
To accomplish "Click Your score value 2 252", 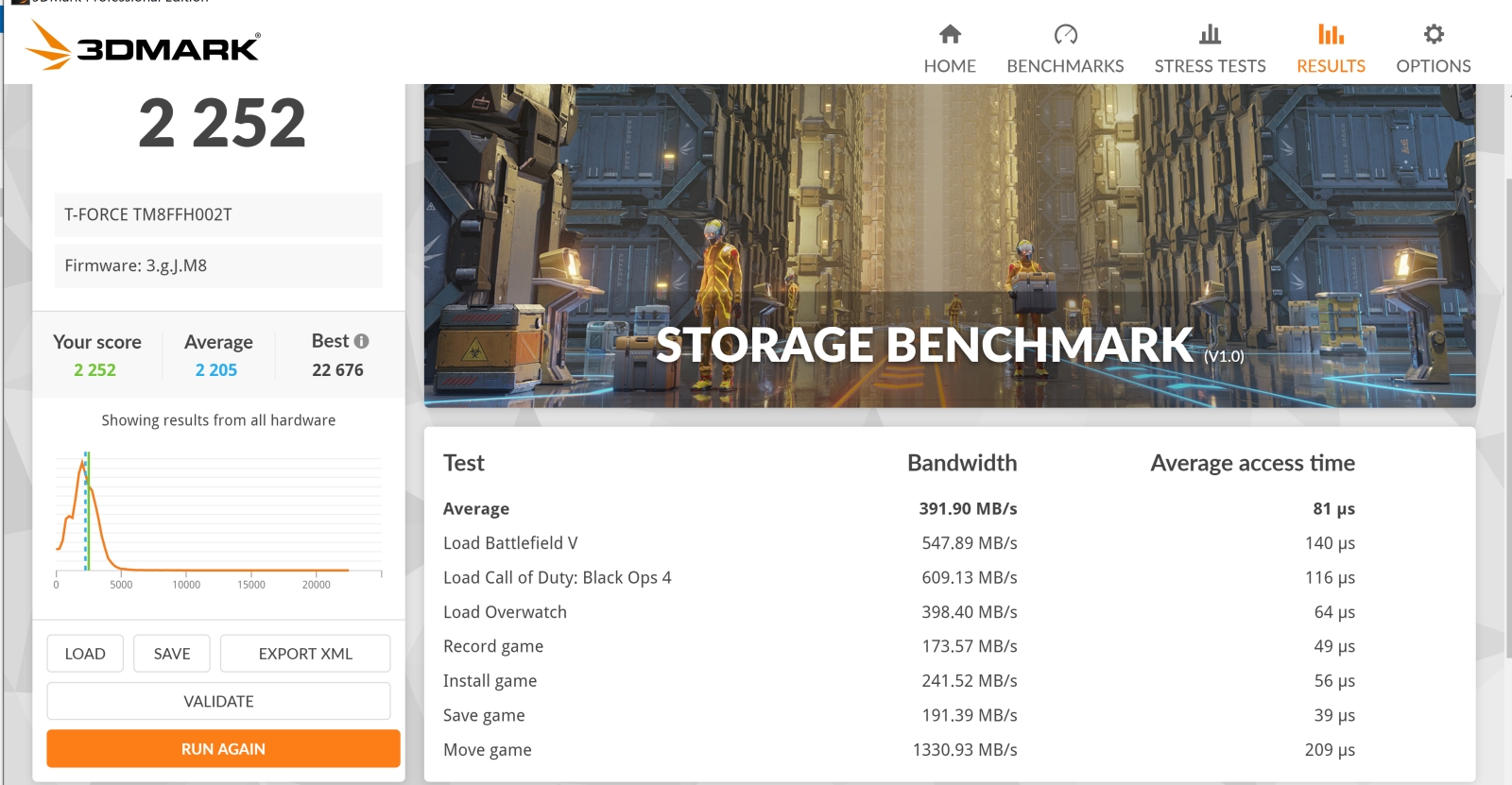I will [95, 370].
